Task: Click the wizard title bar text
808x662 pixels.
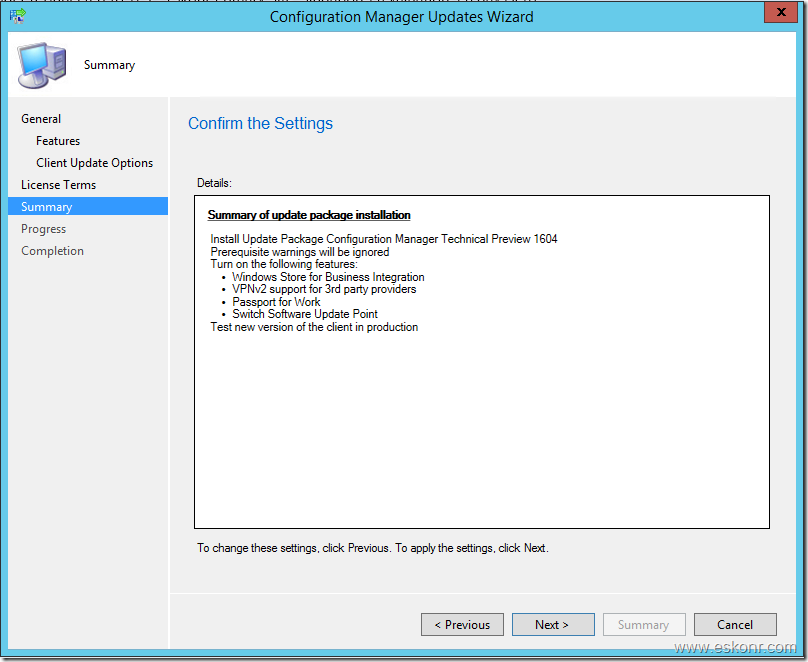Action: click(401, 17)
